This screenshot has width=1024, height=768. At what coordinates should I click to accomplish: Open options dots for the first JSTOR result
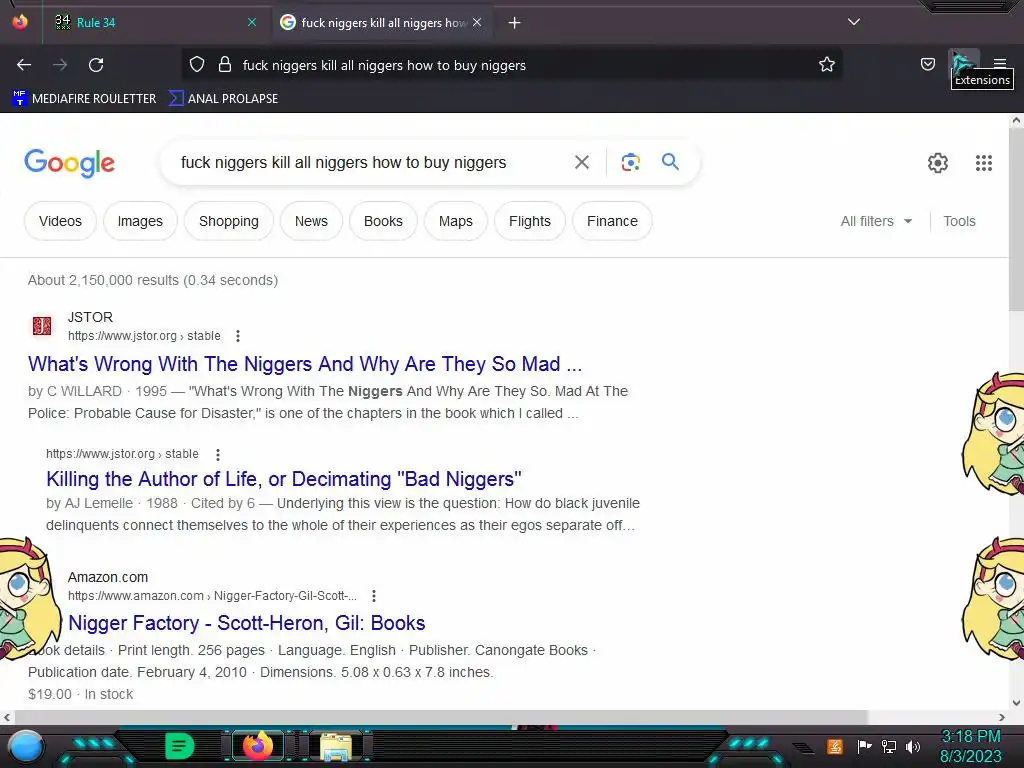point(238,336)
